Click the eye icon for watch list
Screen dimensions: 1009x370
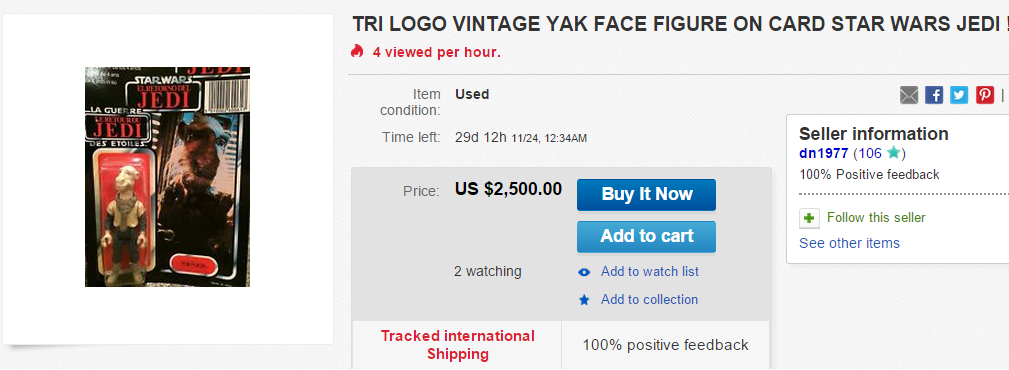pos(584,272)
